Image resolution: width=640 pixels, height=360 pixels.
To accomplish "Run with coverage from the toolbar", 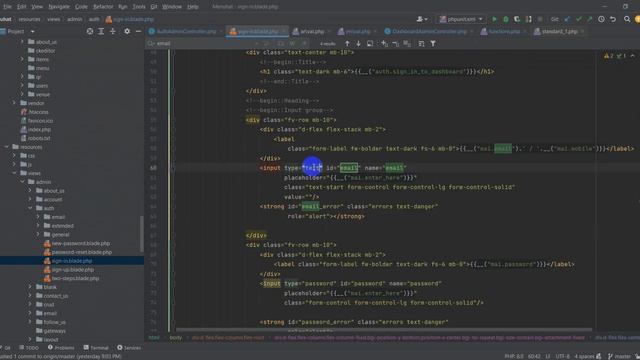I will point(517,19).
